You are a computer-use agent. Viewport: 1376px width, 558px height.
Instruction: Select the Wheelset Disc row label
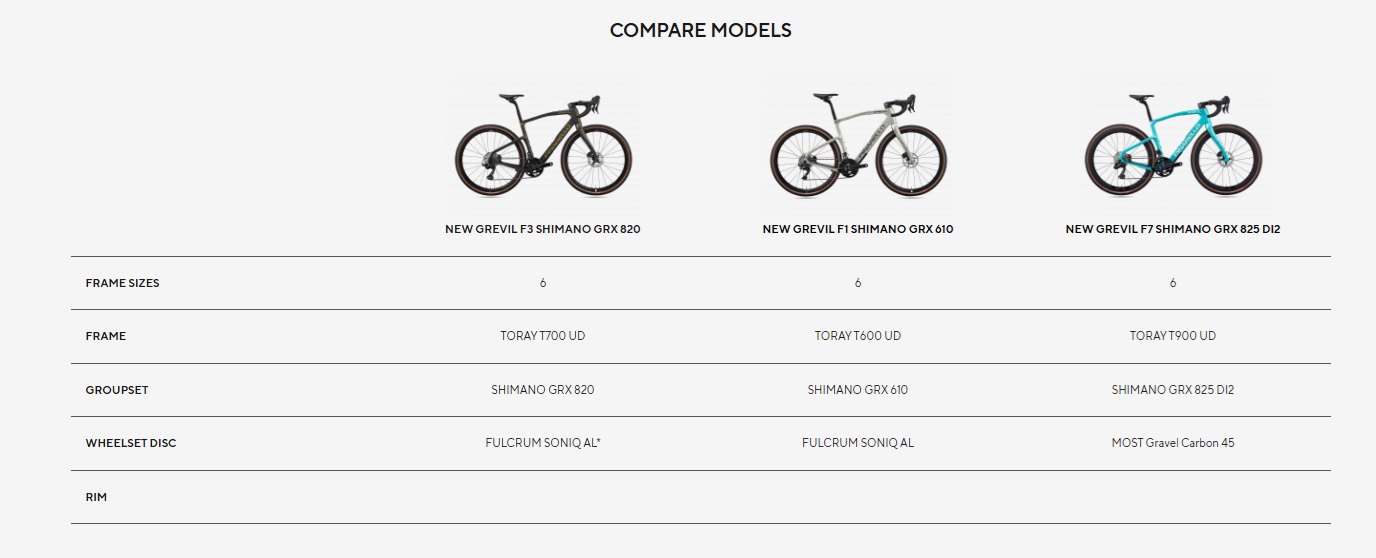pos(131,443)
